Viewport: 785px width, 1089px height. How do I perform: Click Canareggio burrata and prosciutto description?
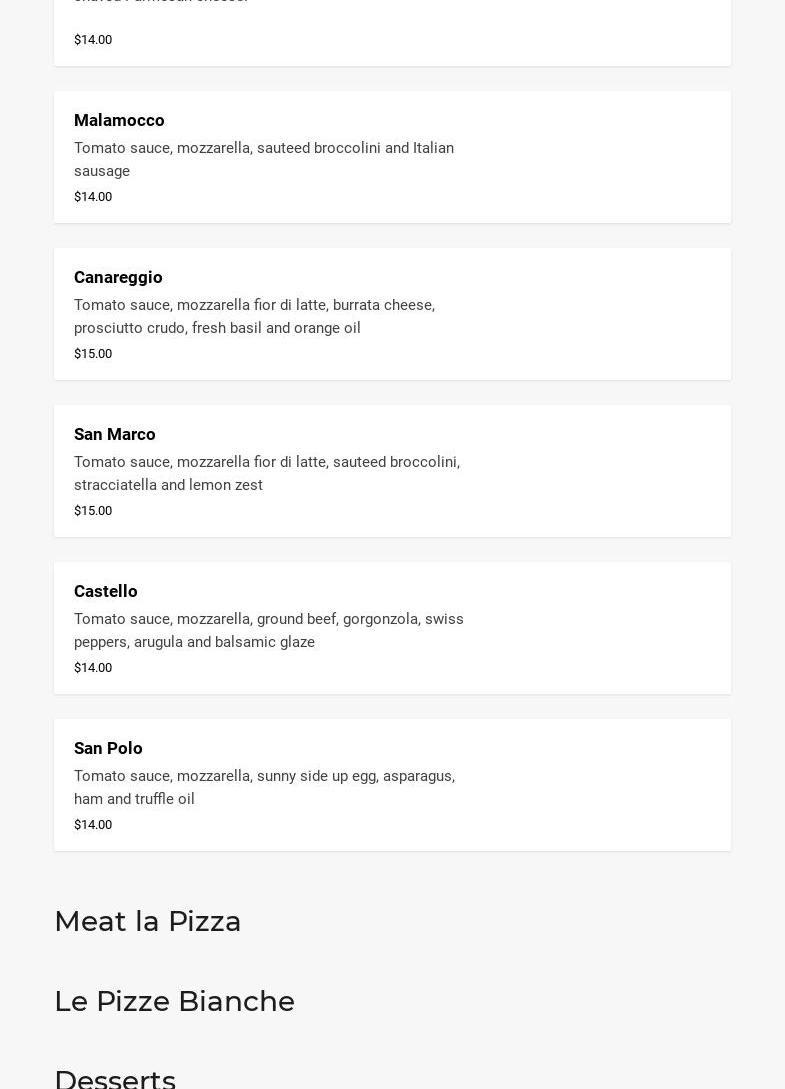254,317
